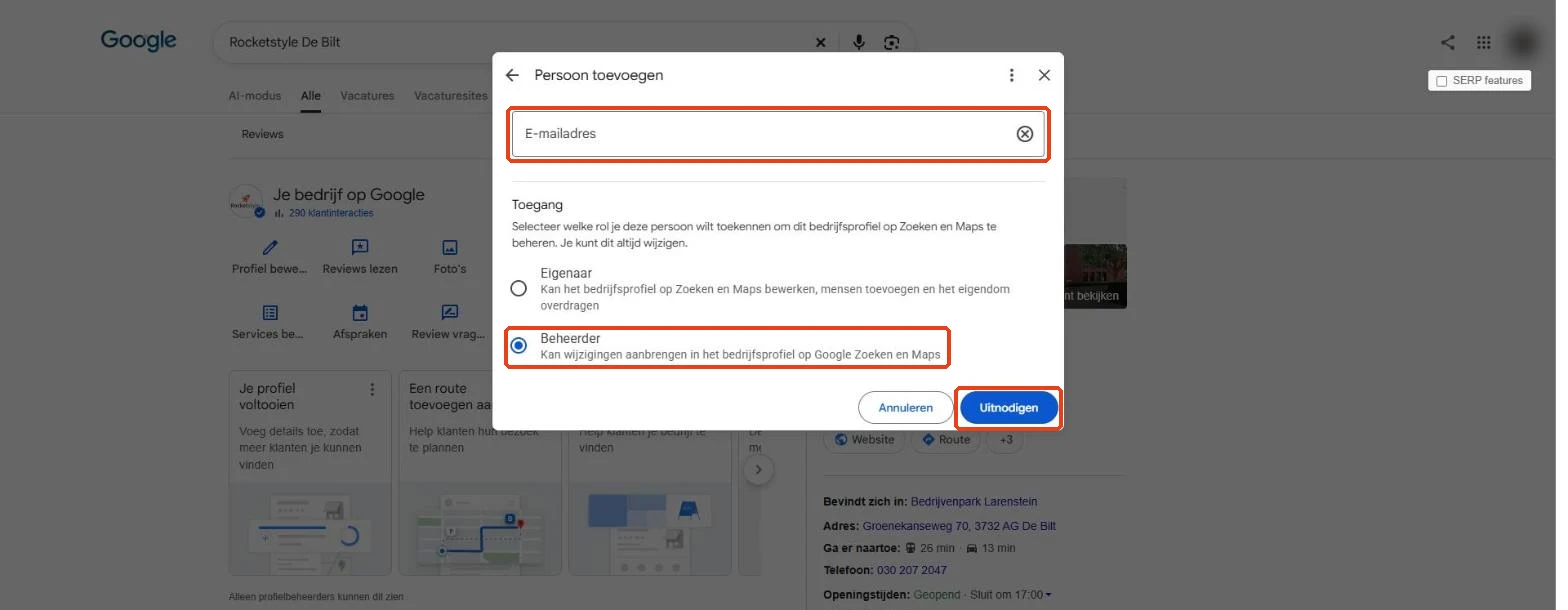
Task: Click the Je bedrijf op Google heading
Action: point(349,195)
